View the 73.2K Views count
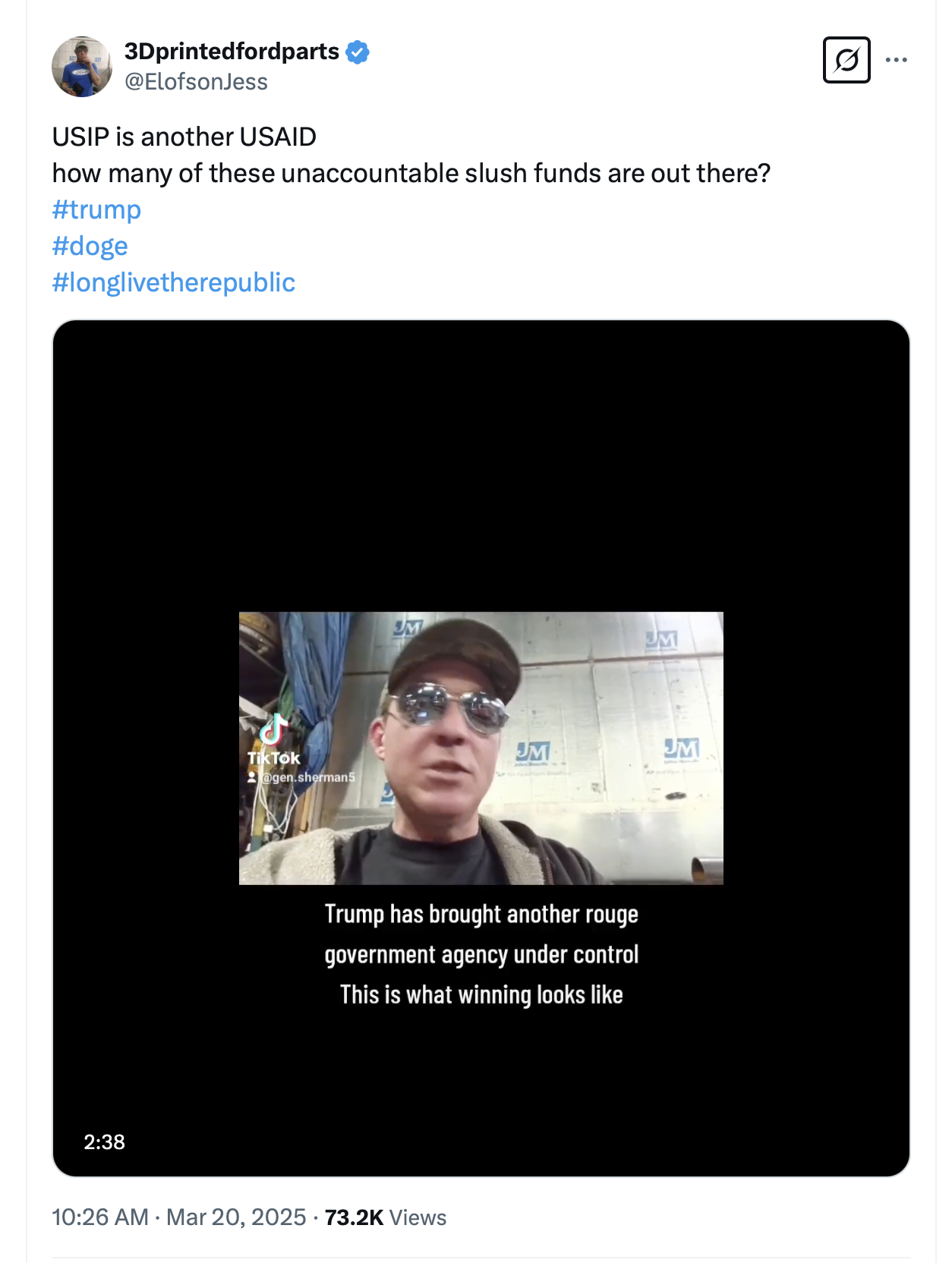Image resolution: width=952 pixels, height=1263 pixels. click(385, 1217)
